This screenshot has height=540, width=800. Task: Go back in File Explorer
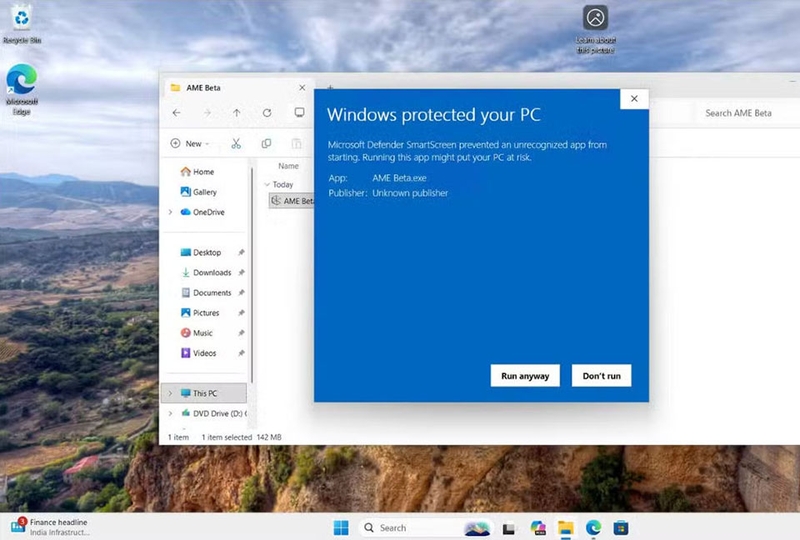(177, 113)
